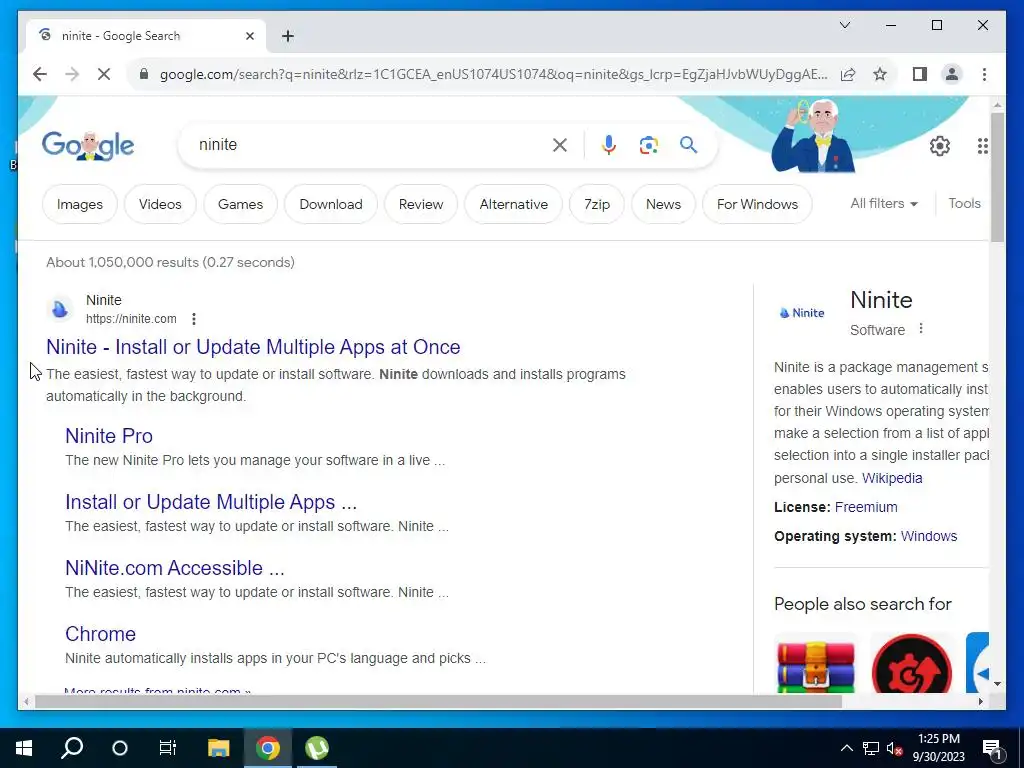Select the For Windows filter chip
This screenshot has height=768, width=1024.
757,204
